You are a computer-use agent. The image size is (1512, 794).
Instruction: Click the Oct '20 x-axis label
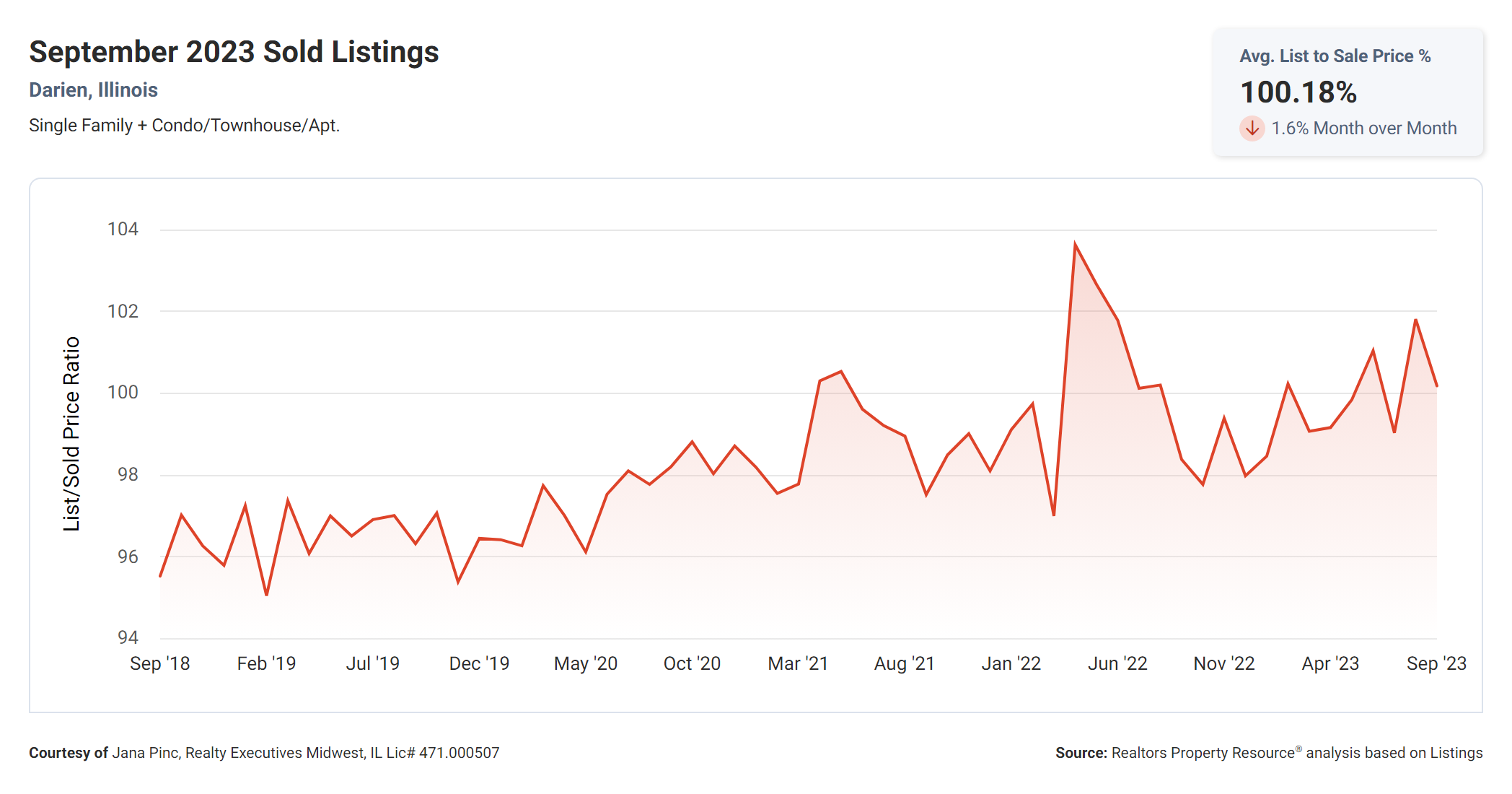(692, 663)
